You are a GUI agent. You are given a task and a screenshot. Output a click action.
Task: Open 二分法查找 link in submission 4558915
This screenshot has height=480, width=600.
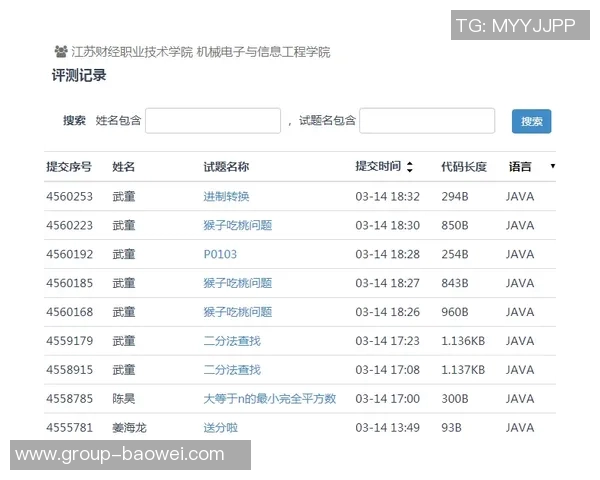click(x=232, y=371)
